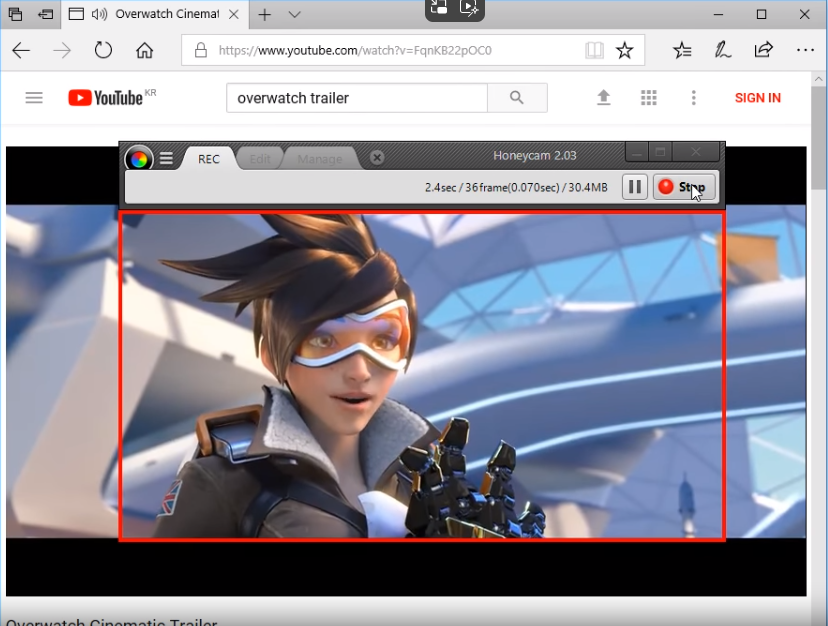Go back in the browser

22,51
